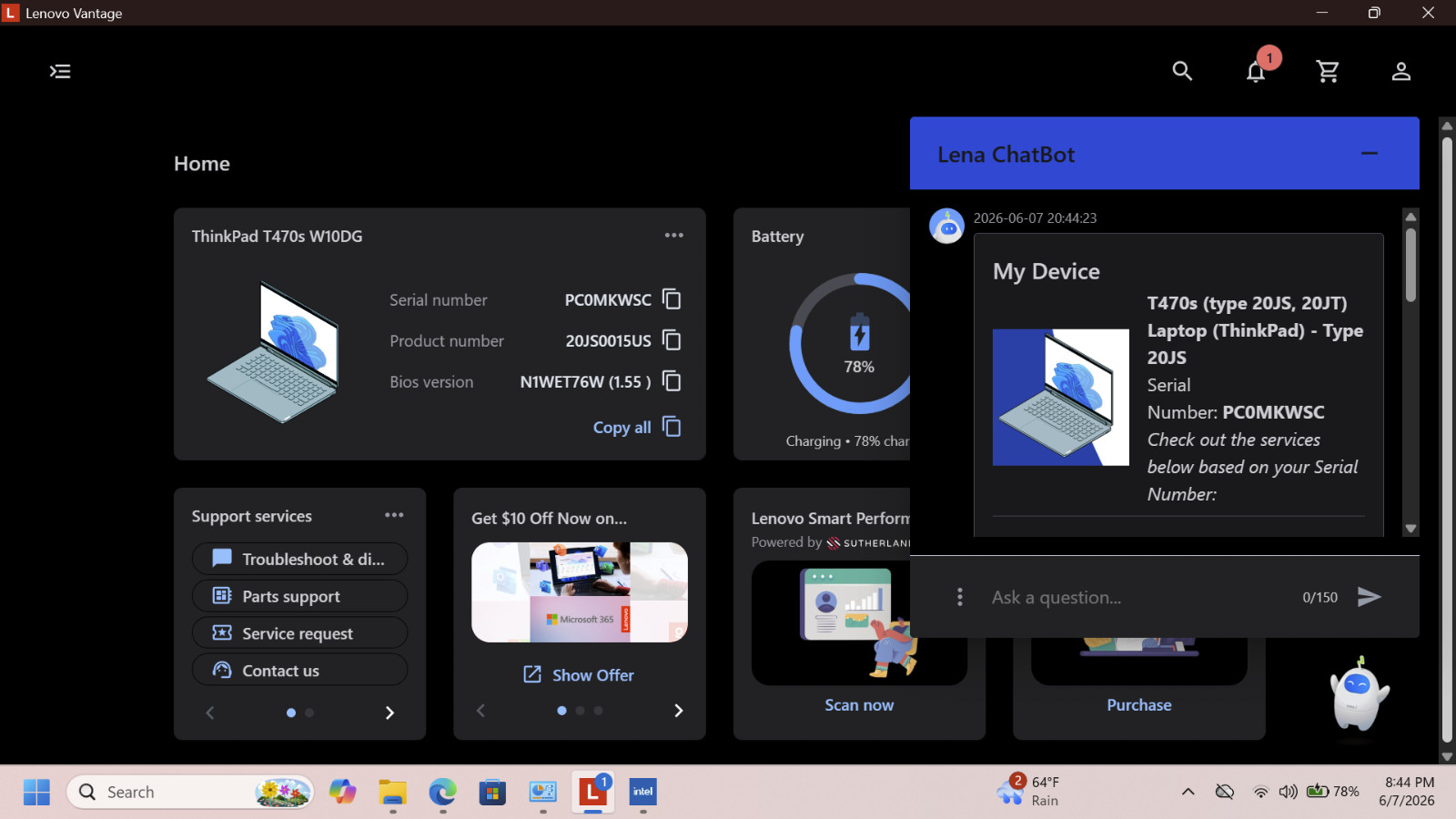Click the Serial number label PC0MKWSC text
Screen dimensions: 1456x819
coord(608,299)
